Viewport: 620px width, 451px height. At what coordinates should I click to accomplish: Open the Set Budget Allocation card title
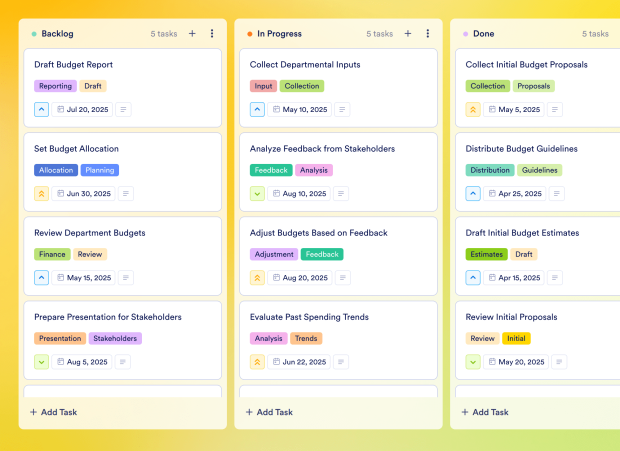pyautogui.click(x=76, y=149)
